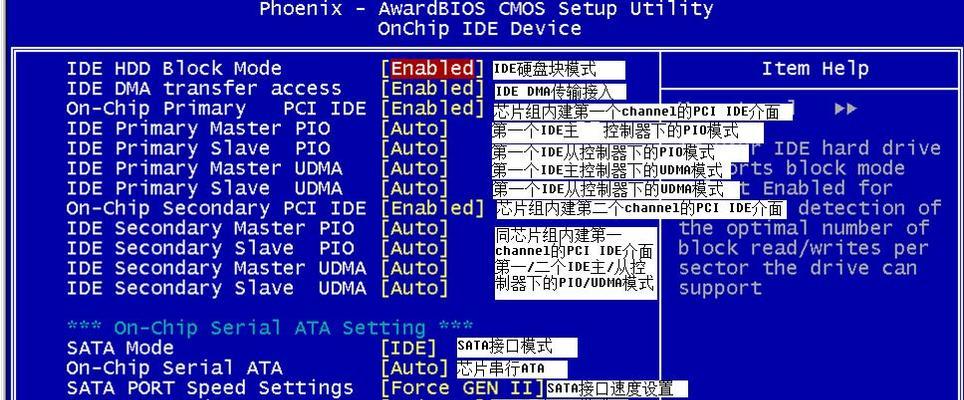Select the Force GEN II speed value

click(x=462, y=388)
